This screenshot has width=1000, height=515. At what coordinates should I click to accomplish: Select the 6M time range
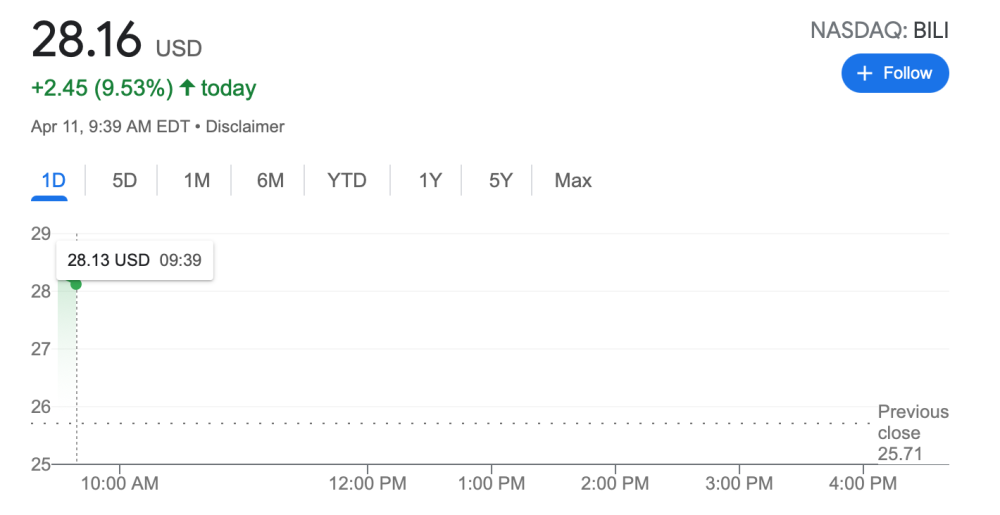point(270,180)
